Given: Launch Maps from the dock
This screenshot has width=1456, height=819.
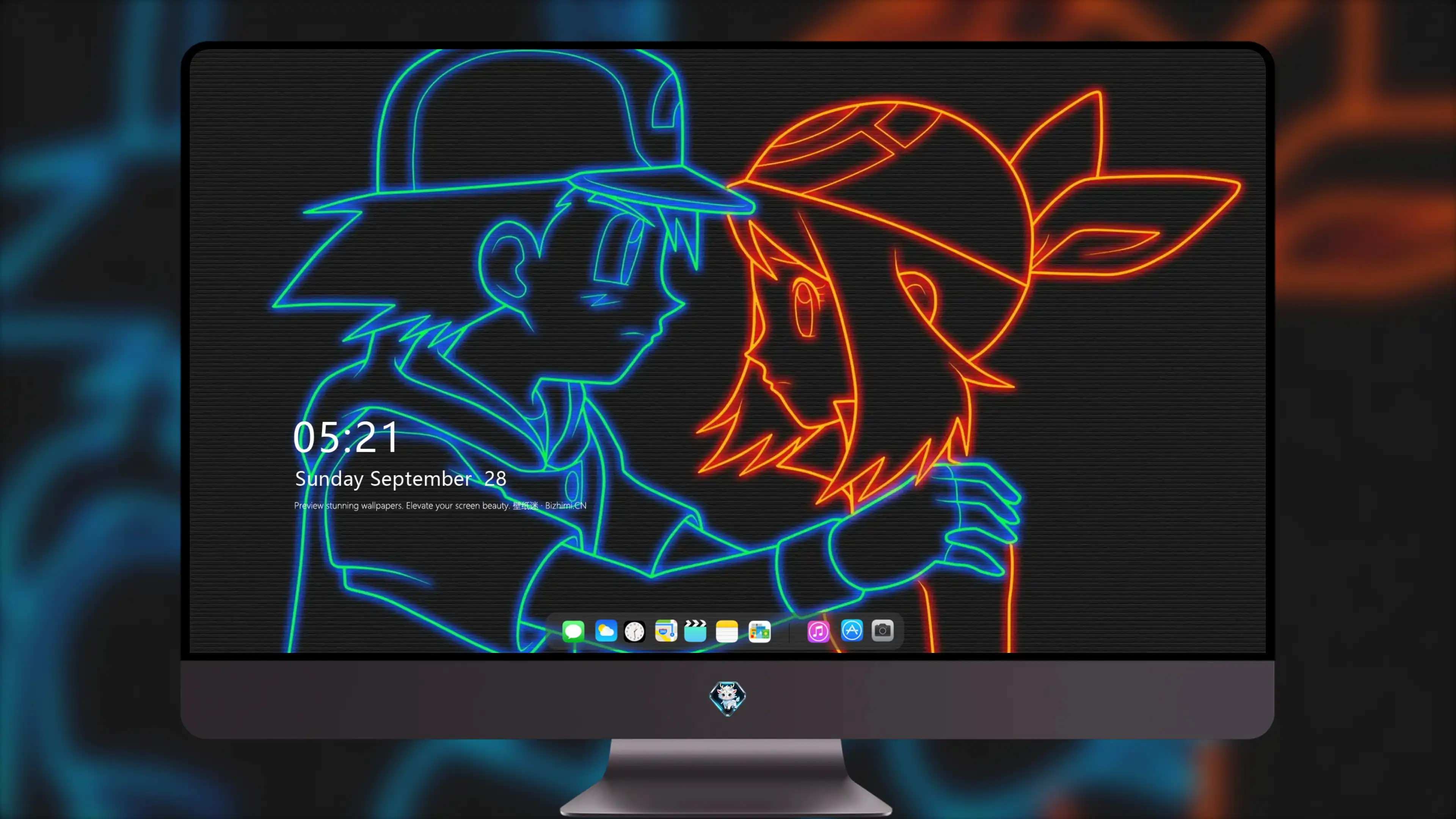Looking at the screenshot, I should coord(666,631).
